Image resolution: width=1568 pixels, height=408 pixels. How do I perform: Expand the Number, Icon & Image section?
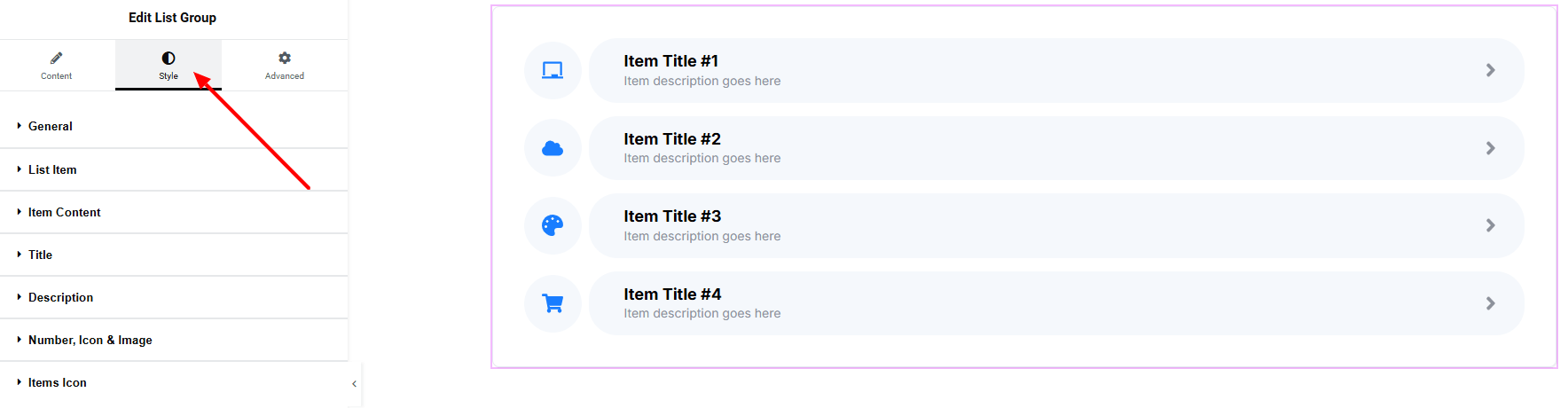pyautogui.click(x=90, y=340)
